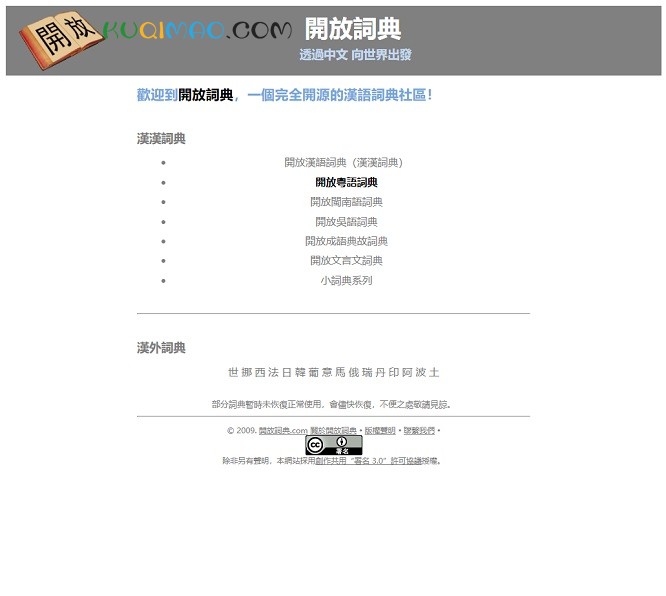Screen dimensions: 666x596
Task: Open 開放漢語詞典(漢漢詞典) link
Action: [344, 163]
